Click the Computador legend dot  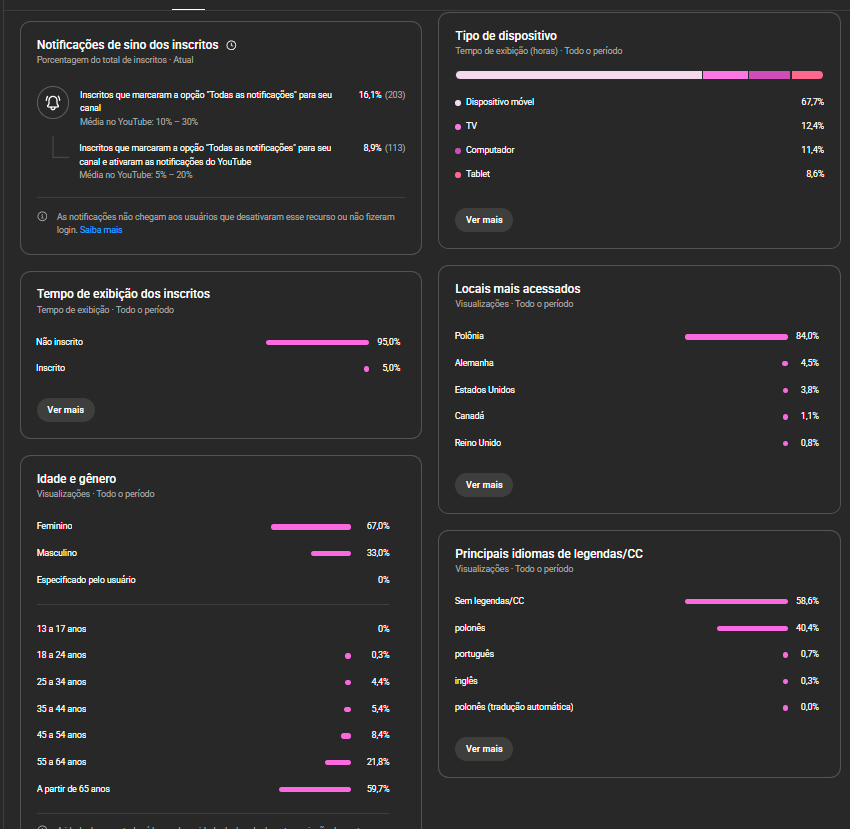458,150
